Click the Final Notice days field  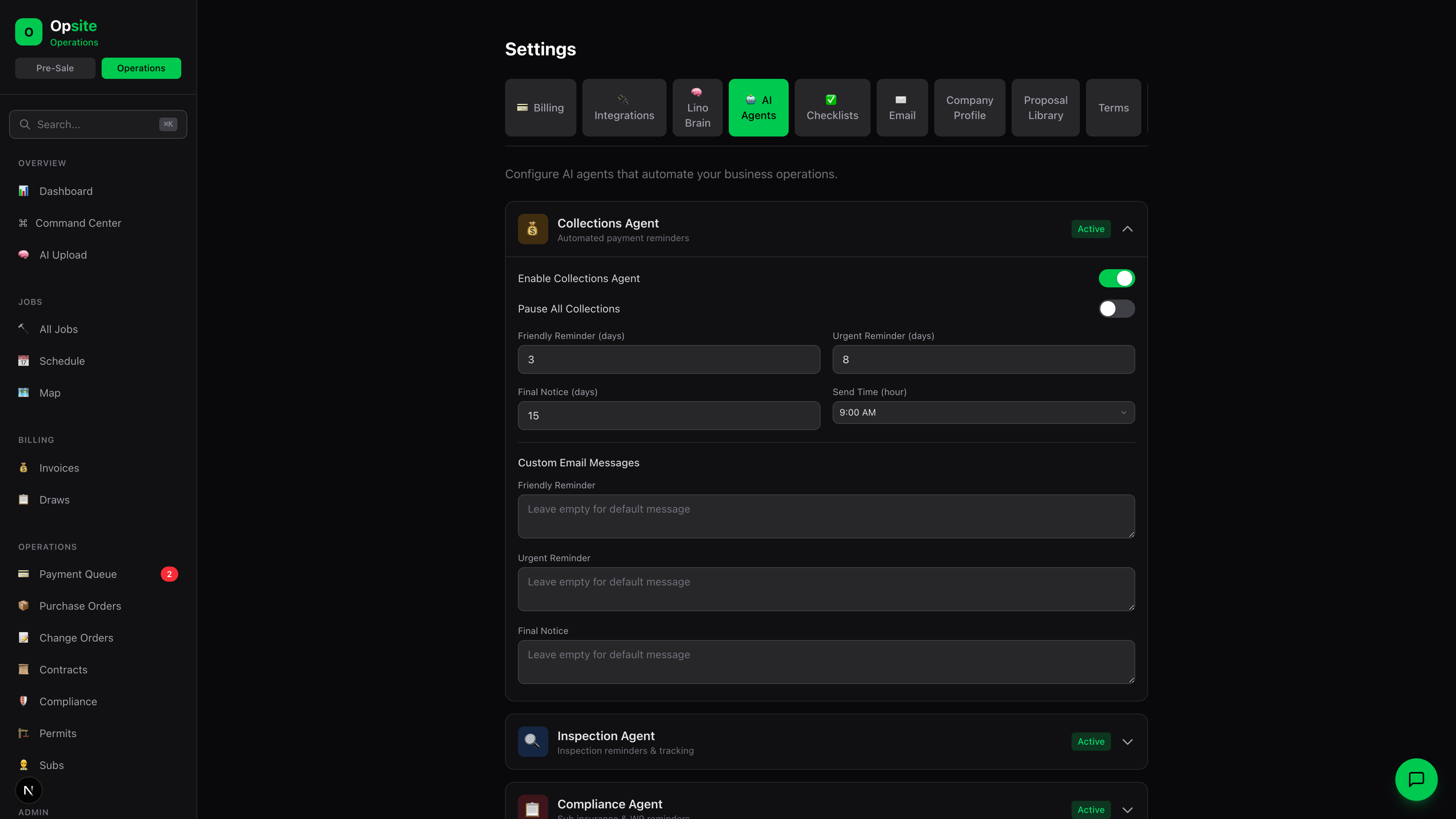coord(668,416)
